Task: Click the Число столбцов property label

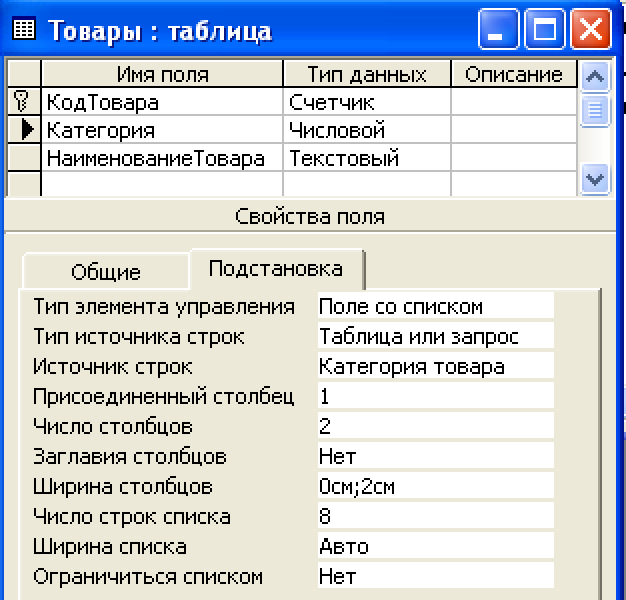Action: (113, 426)
